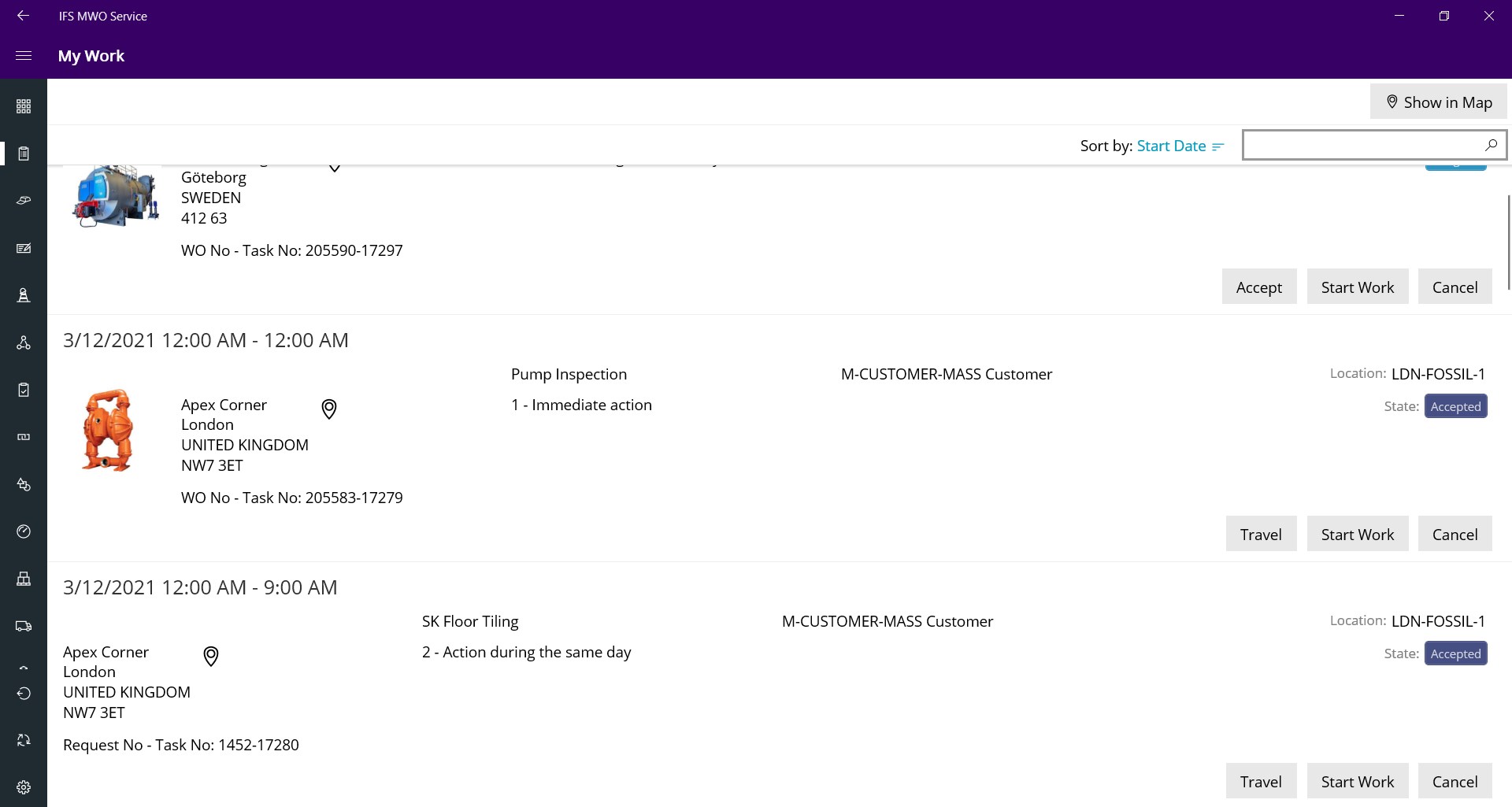Image resolution: width=1512 pixels, height=807 pixels.
Task: Click map pin for SK Floor Tiling address
Action: (x=211, y=656)
